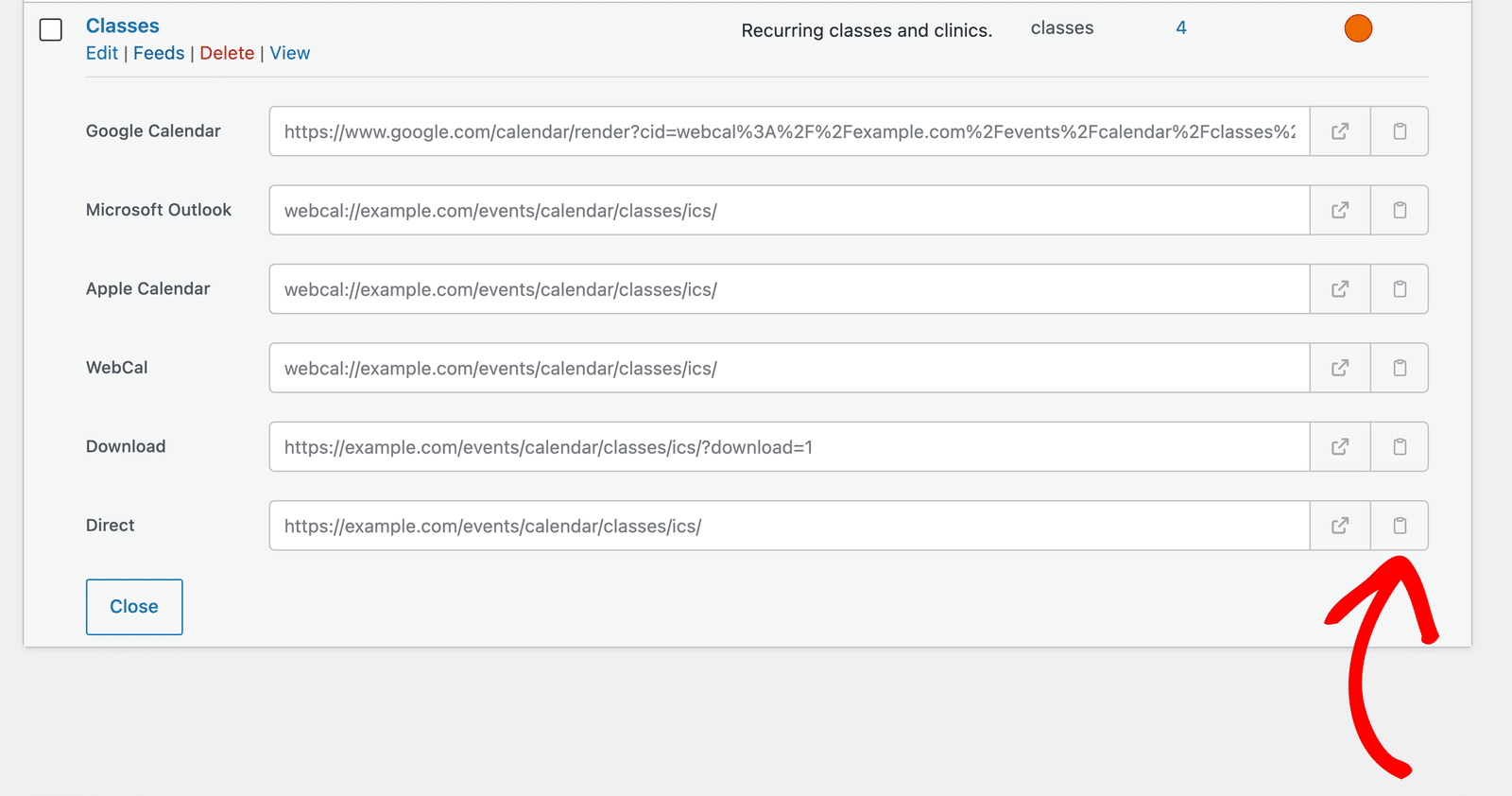Open the Classes calendar title link
This screenshot has height=796, width=1512.
(123, 26)
